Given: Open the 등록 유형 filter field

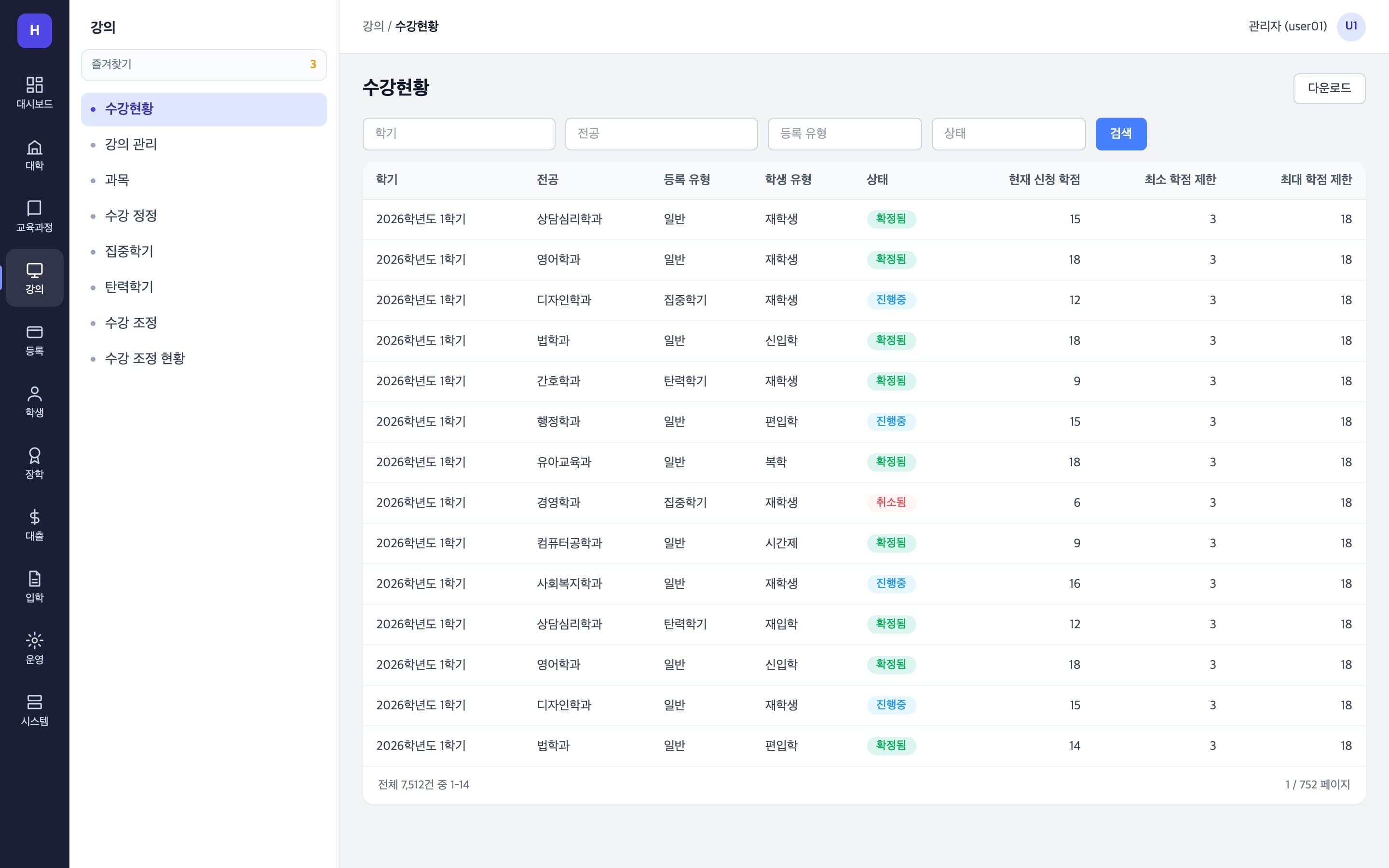Looking at the screenshot, I should tap(844, 134).
